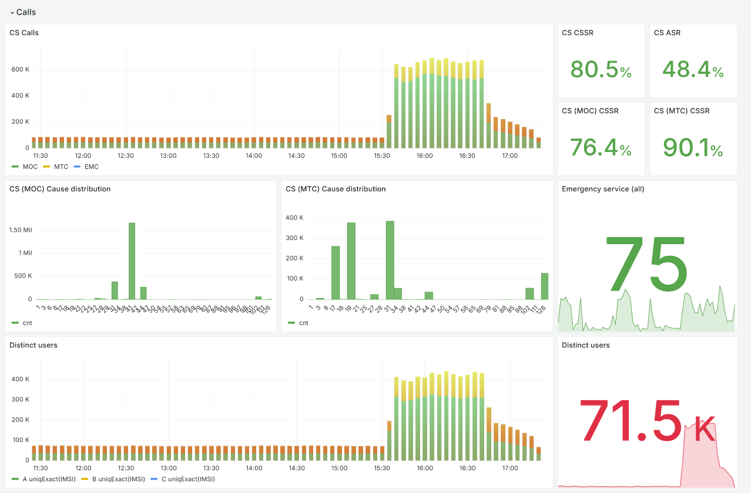Click cnt legend icon in MTC Cause distribution
Image resolution: width=751 pixels, height=493 pixels.
point(291,323)
